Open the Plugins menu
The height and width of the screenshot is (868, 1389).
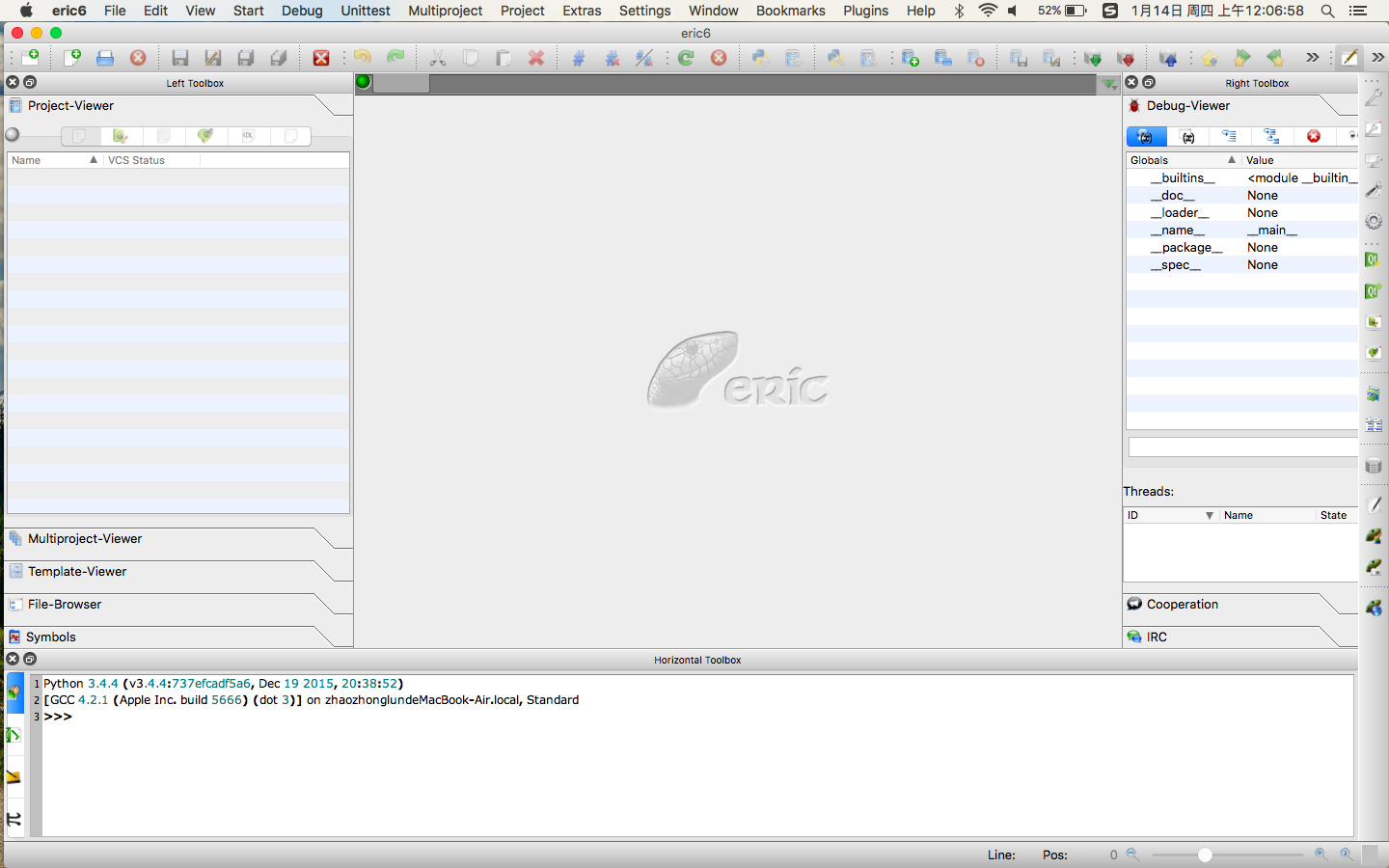(x=865, y=11)
